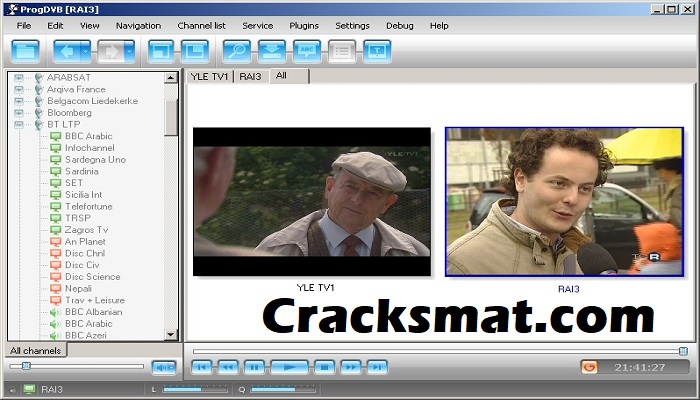The width and height of the screenshot is (700, 400).
Task: Select the BBC Albanian radio channel
Action: [x=93, y=312]
